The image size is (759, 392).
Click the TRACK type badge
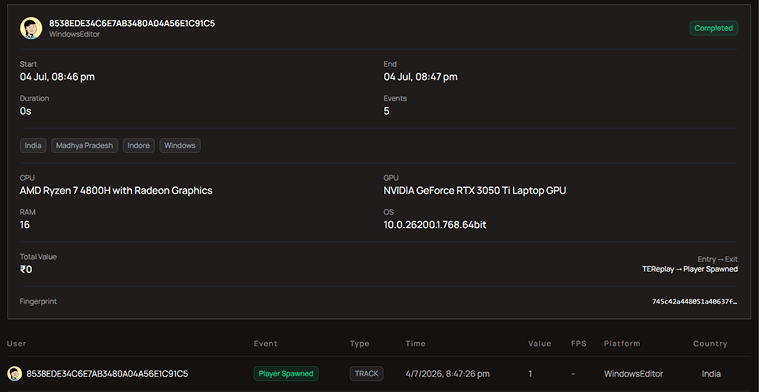[x=367, y=374]
